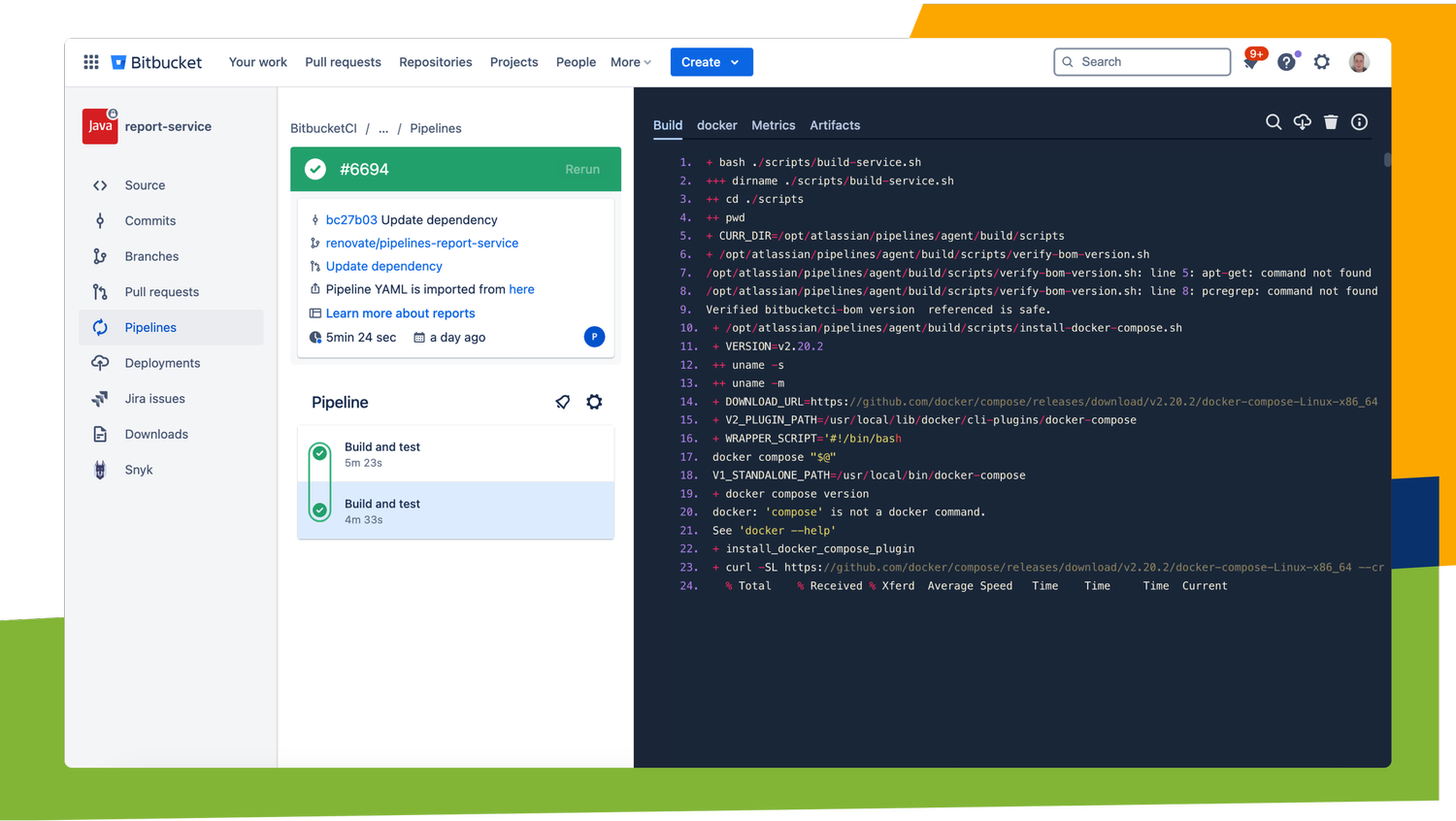The image size is (1456, 821).
Task: Open pipeline settings with the gear icon
Action: tap(594, 402)
